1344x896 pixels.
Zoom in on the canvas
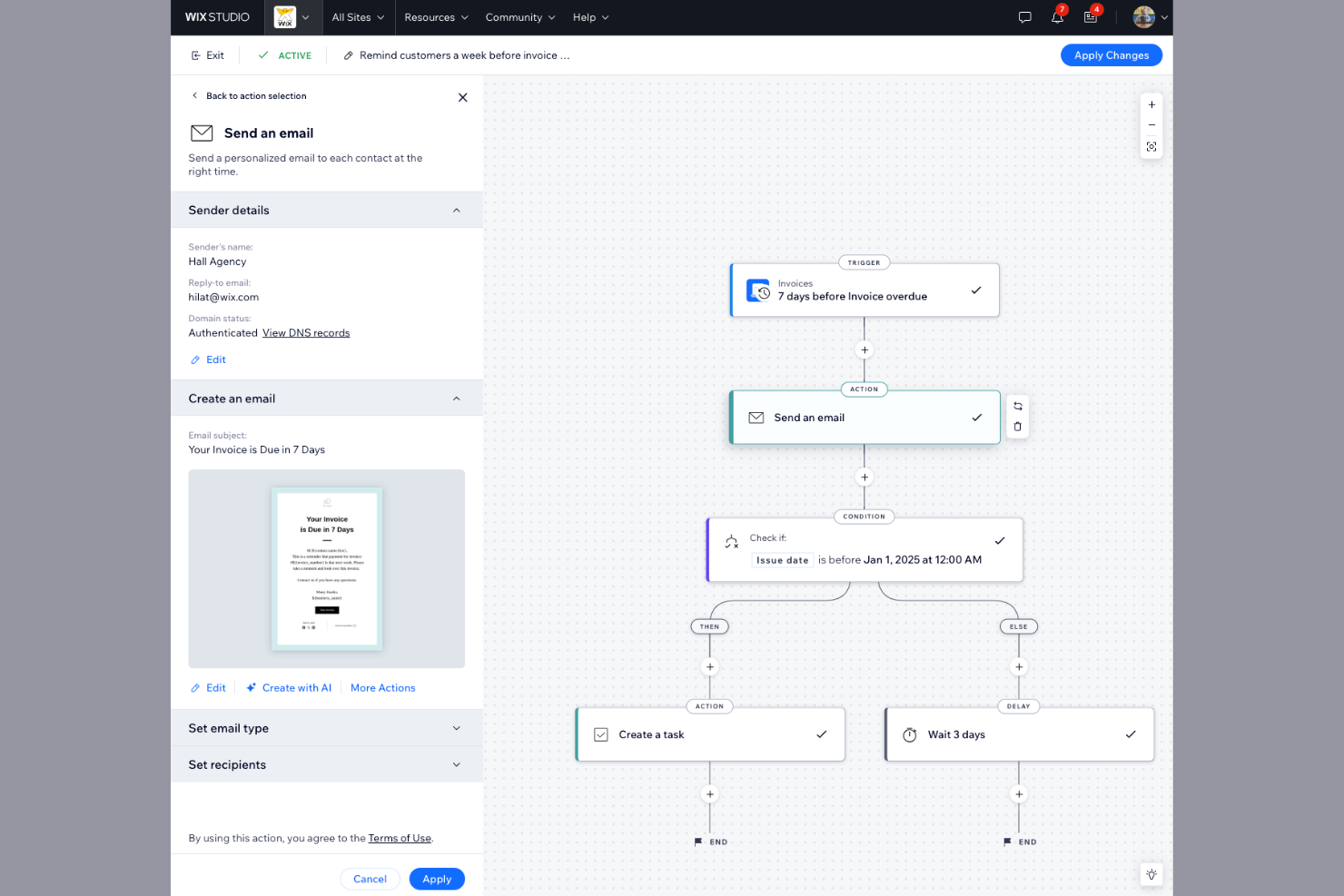tap(1151, 104)
